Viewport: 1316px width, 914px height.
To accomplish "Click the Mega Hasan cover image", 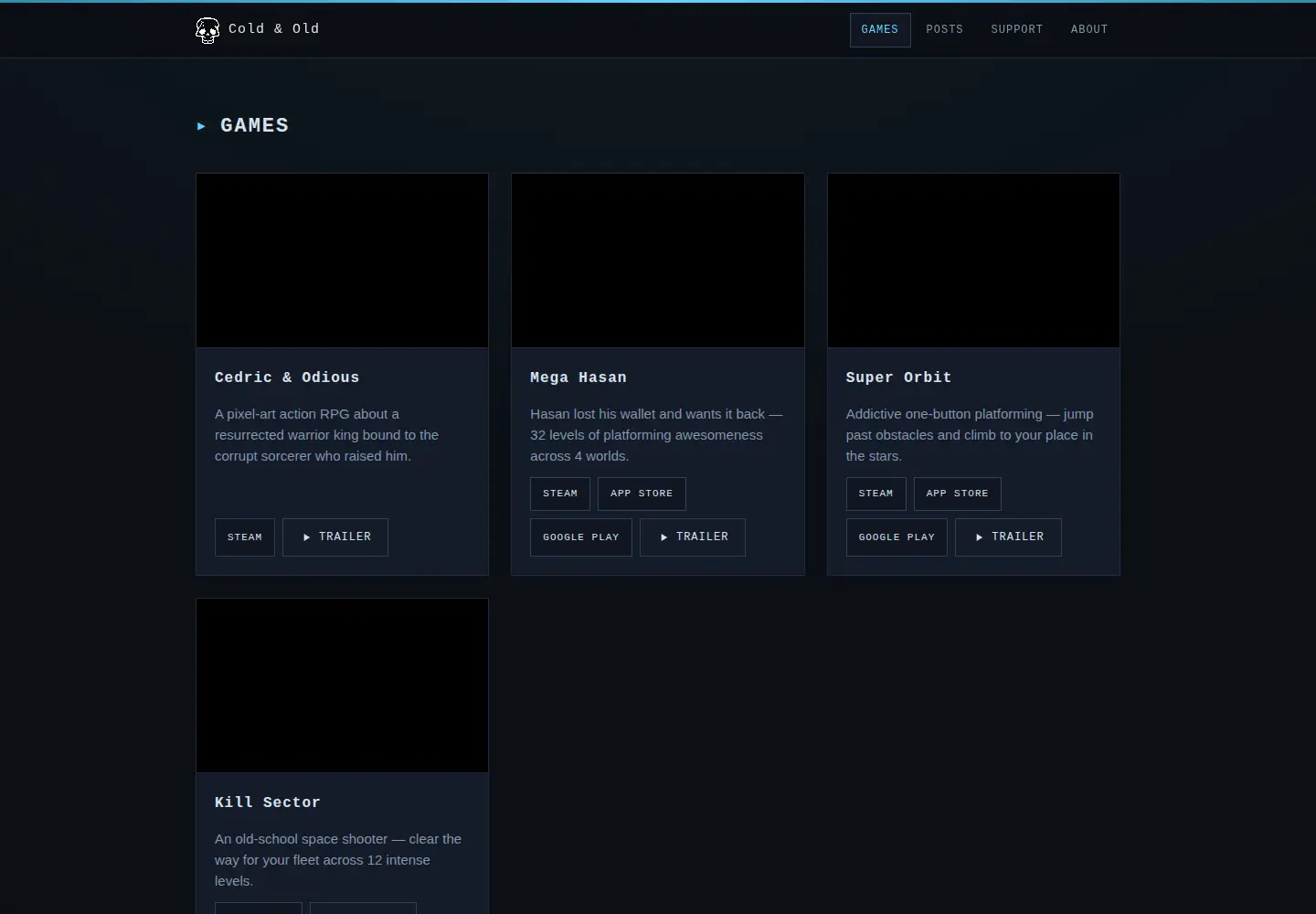I will pyautogui.click(x=658, y=260).
